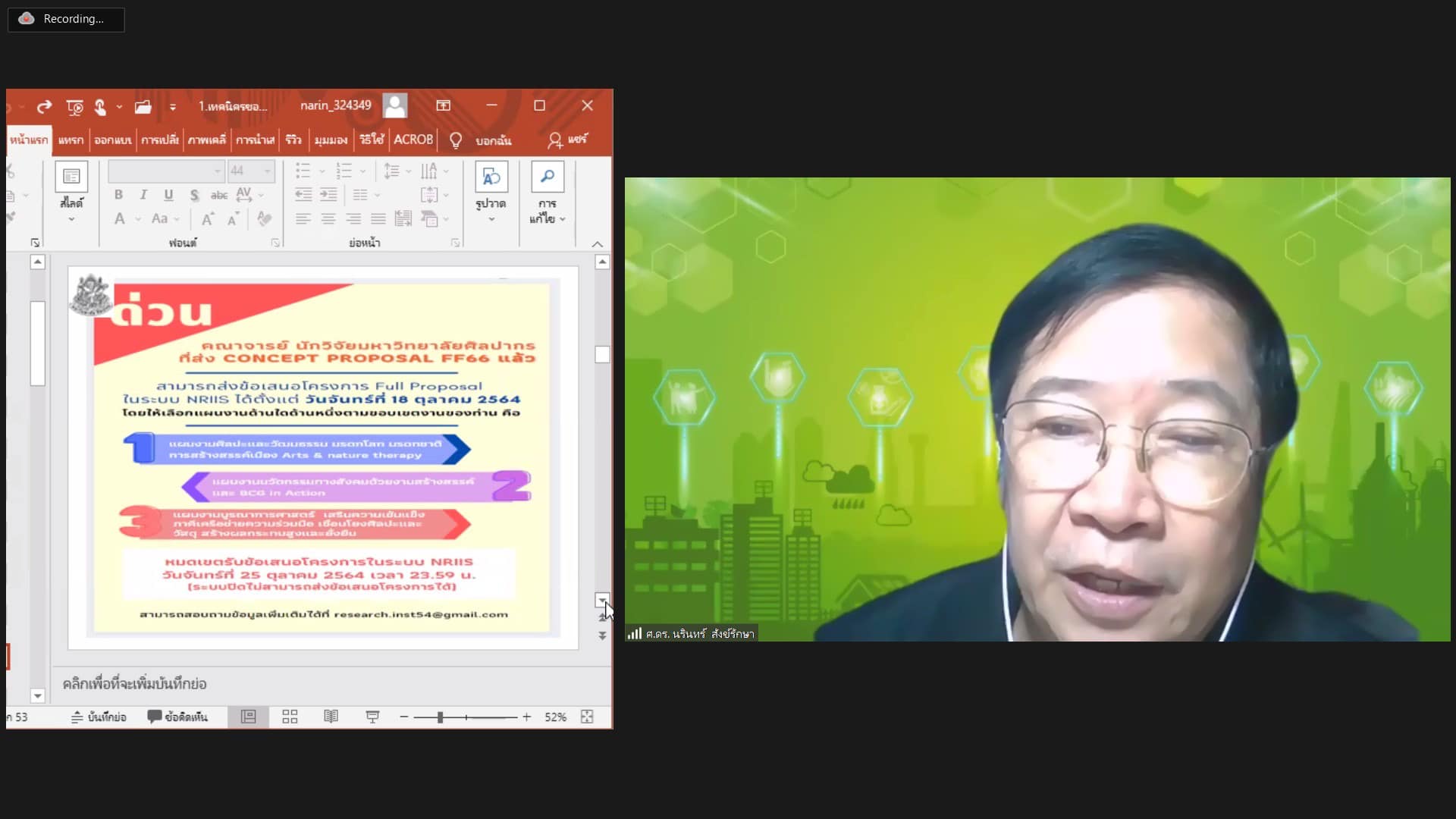This screenshot has width=1456, height=819.
Task: Collapse the ribbon with the chevron arrow
Action: (598, 244)
